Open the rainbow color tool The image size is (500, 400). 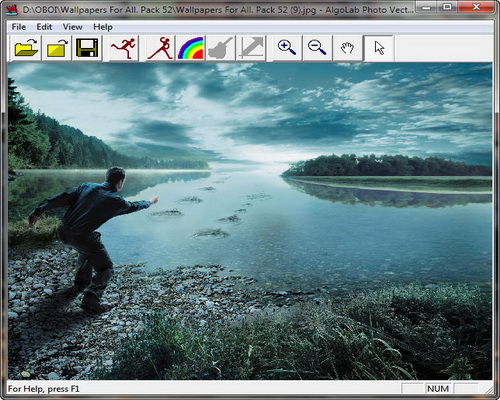pyautogui.click(x=190, y=48)
